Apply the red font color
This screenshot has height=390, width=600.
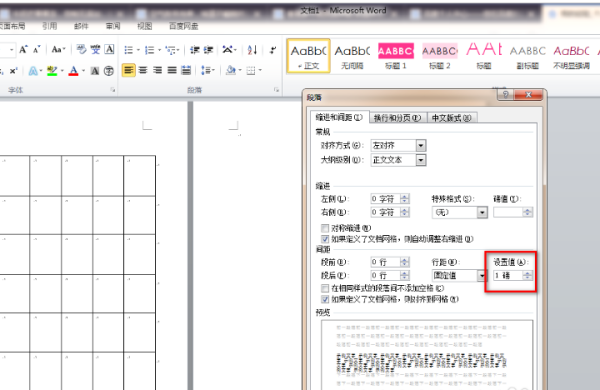pos(73,71)
